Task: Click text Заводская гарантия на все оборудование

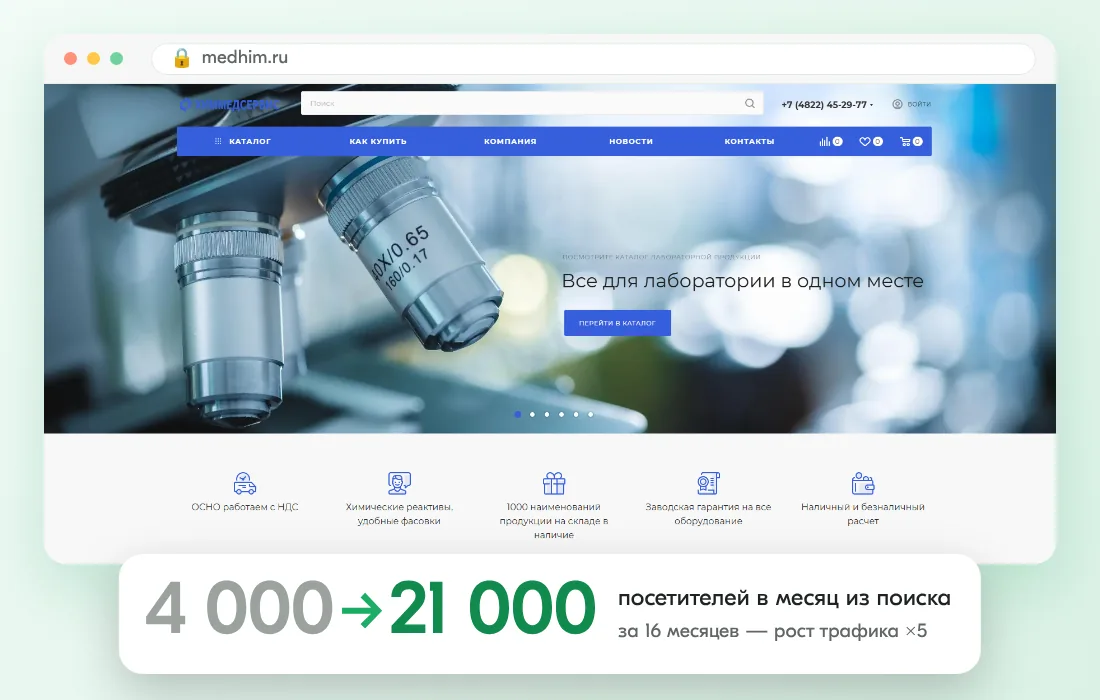Action: tap(709, 513)
